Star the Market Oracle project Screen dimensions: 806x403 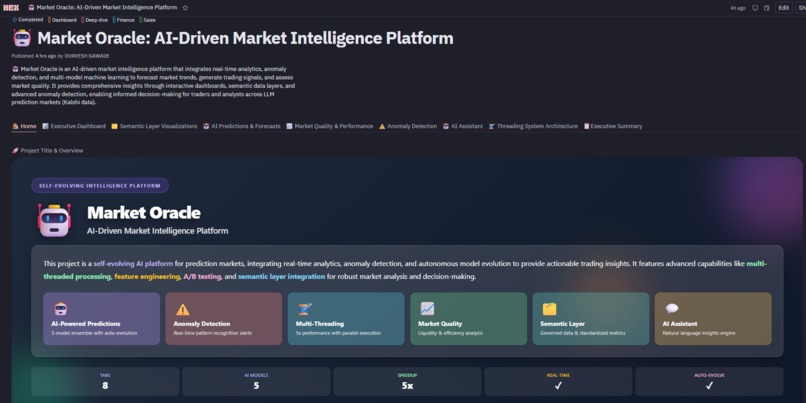click(185, 8)
